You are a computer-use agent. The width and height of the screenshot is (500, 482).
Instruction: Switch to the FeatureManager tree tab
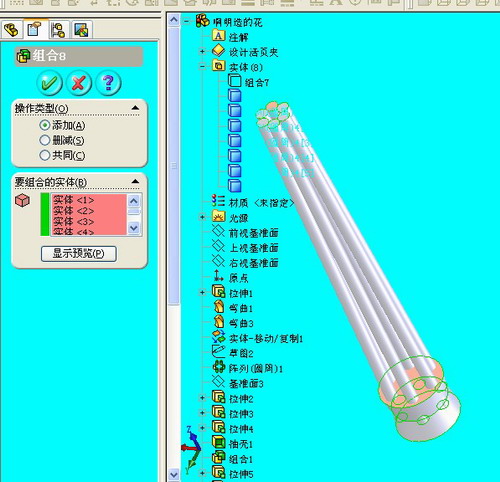(x=12, y=30)
